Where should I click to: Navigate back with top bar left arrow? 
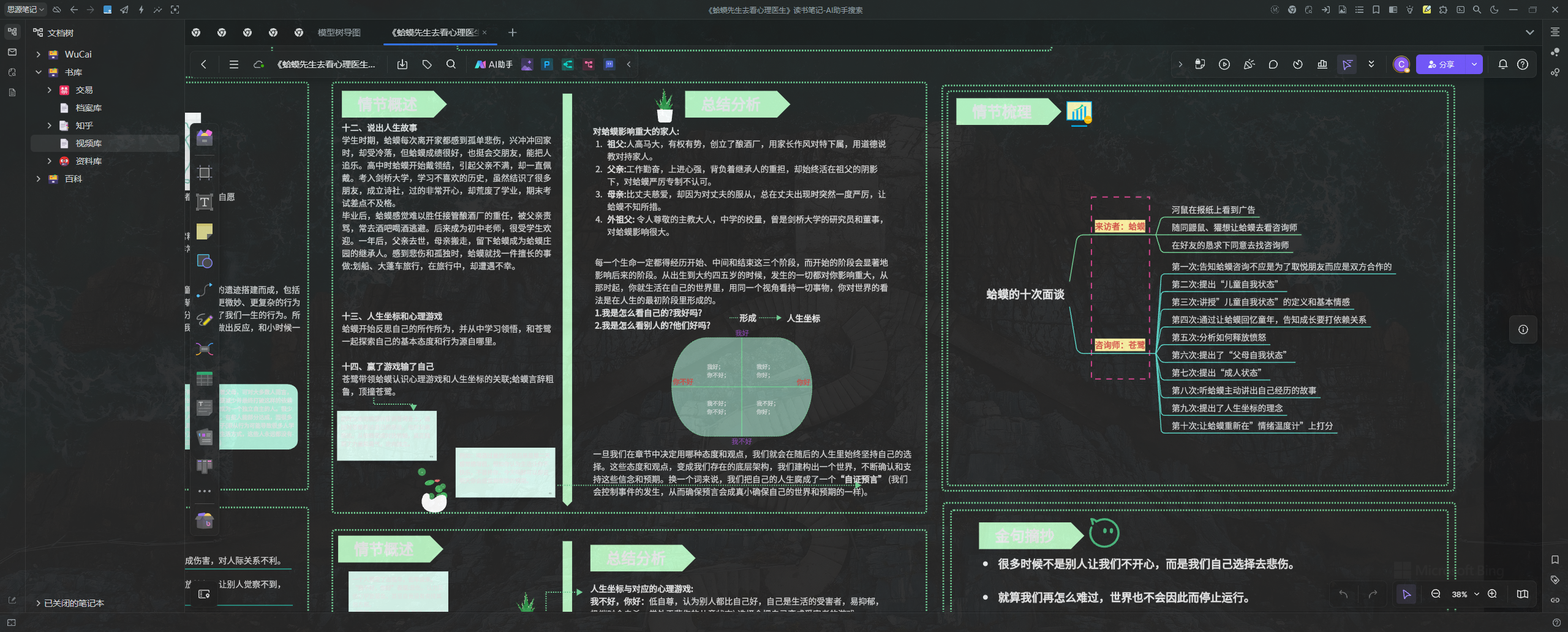click(x=74, y=10)
